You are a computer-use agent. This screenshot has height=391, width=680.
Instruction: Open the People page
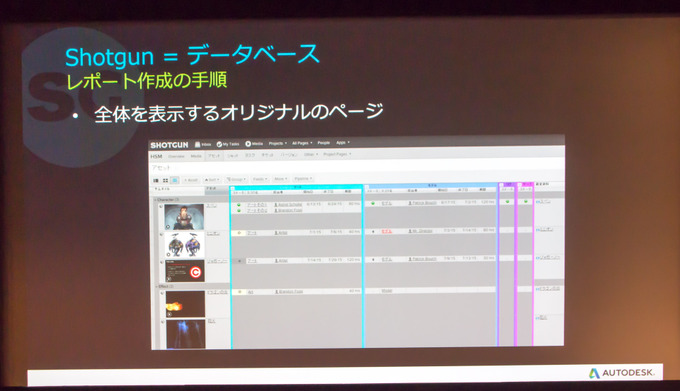324,143
